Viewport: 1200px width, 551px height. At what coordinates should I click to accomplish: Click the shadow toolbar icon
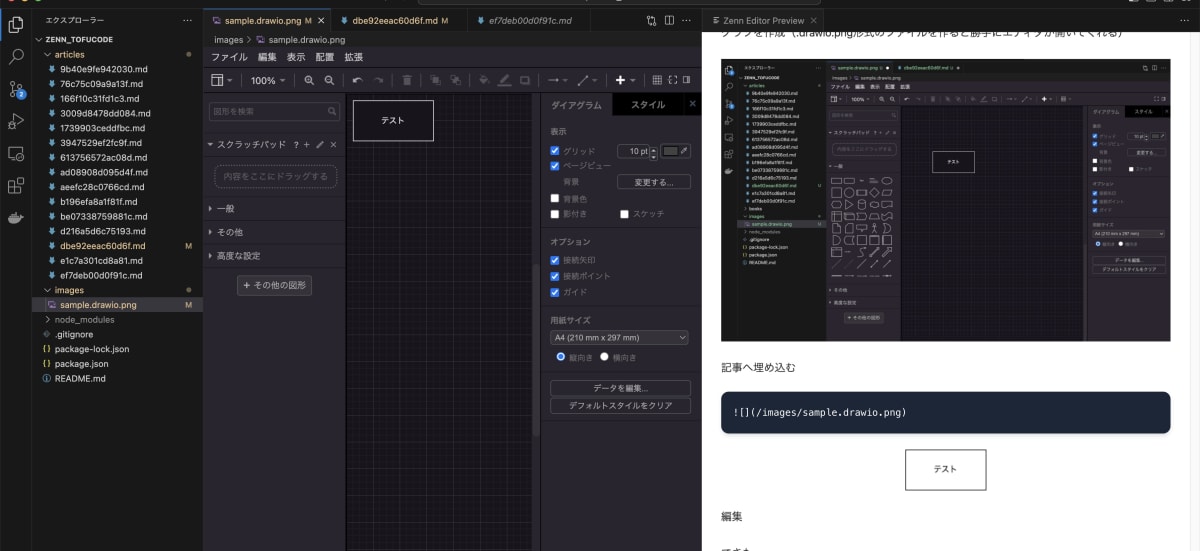(525, 80)
